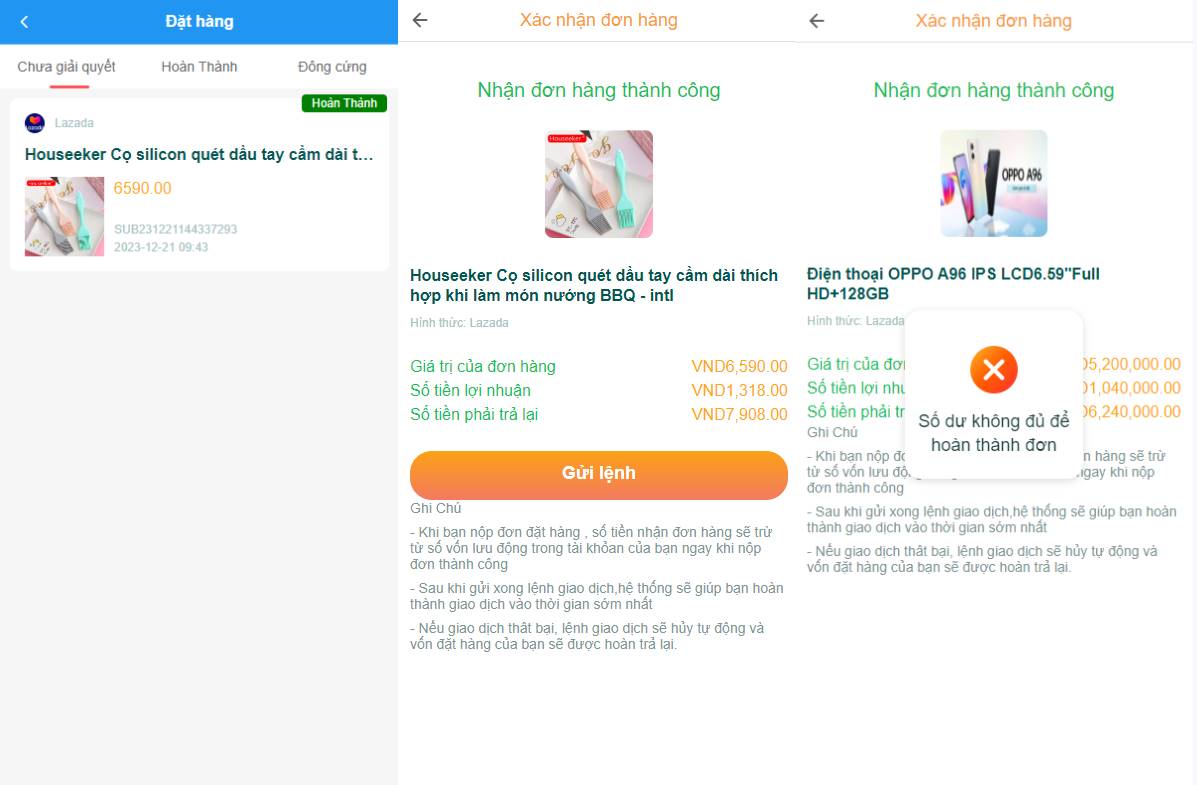This screenshot has height=785, width=1197.
Task: Select the 6590.00 order price
Action: point(143,188)
